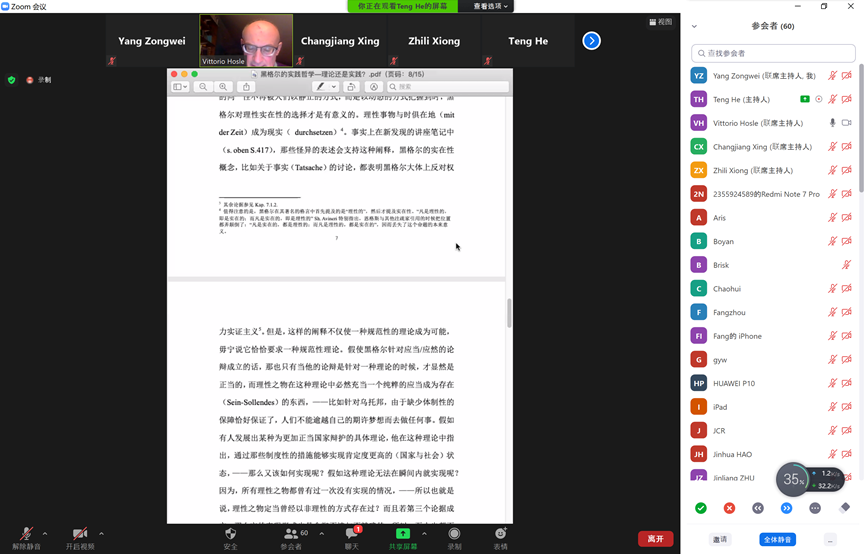This screenshot has width=865, height=554.
Task: Open the more options (...) participants menu
Action: (x=831, y=539)
